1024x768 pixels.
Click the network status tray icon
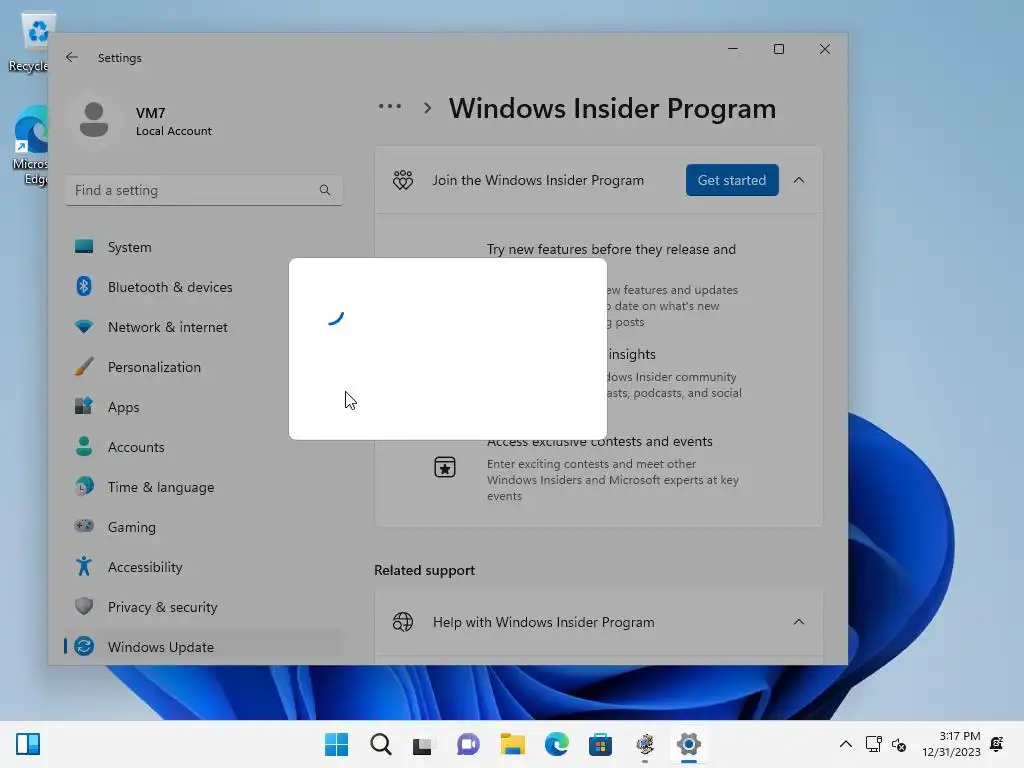(873, 744)
